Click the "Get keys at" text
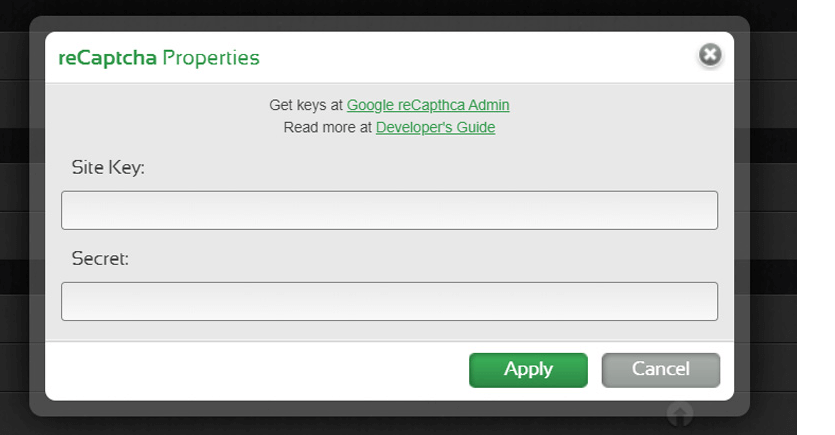The width and height of the screenshot is (835, 435). coord(306,105)
